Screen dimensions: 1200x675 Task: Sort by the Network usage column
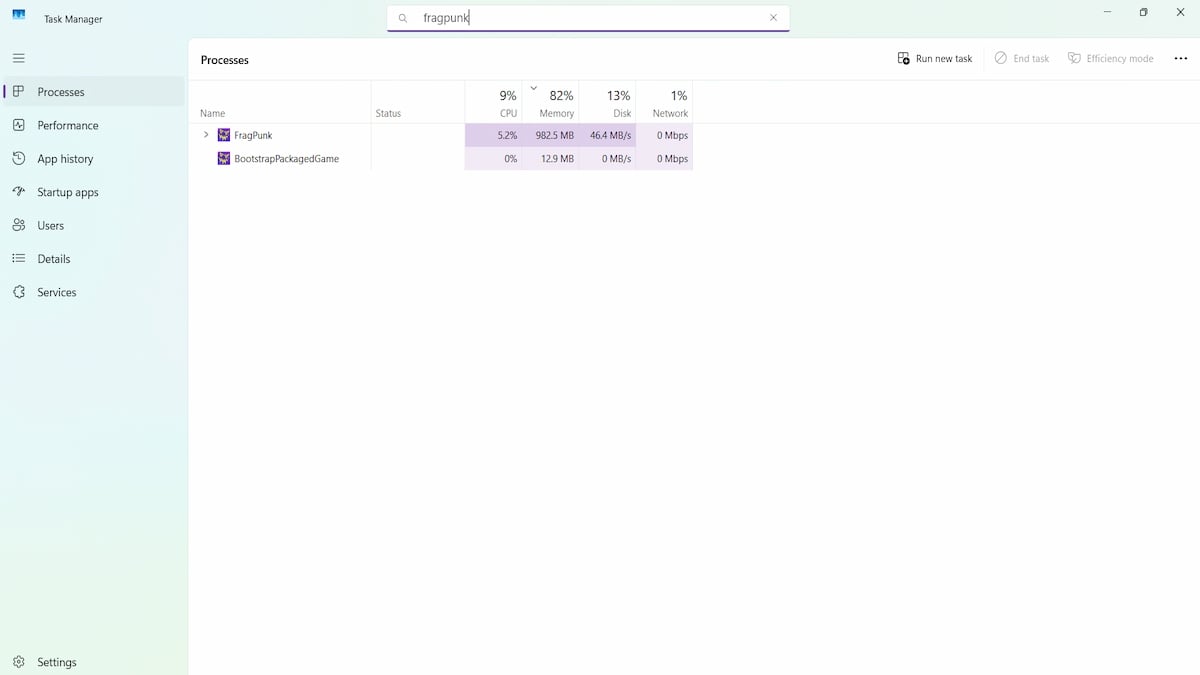coord(670,103)
